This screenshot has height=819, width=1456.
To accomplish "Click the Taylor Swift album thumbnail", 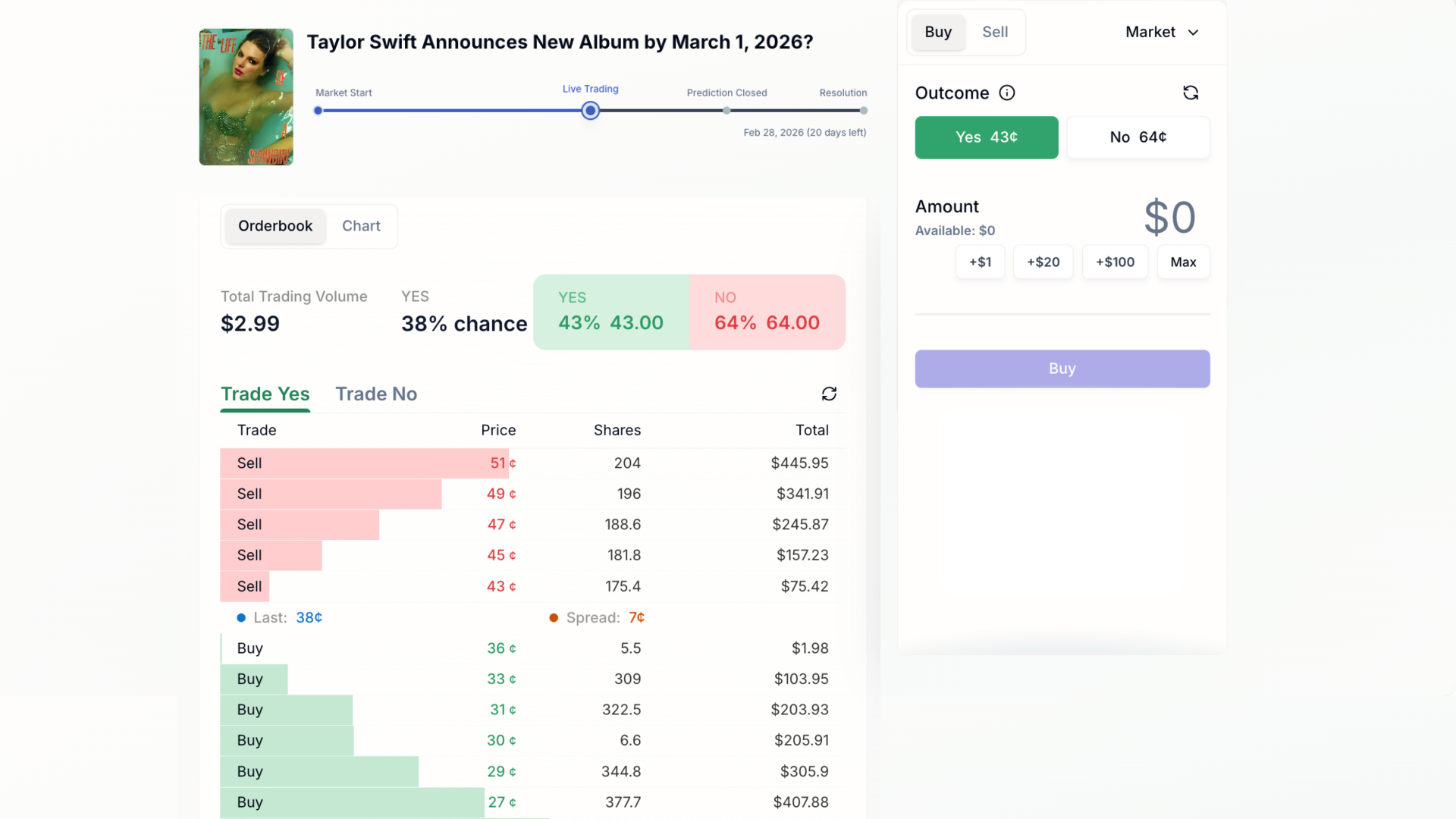I will (x=246, y=97).
